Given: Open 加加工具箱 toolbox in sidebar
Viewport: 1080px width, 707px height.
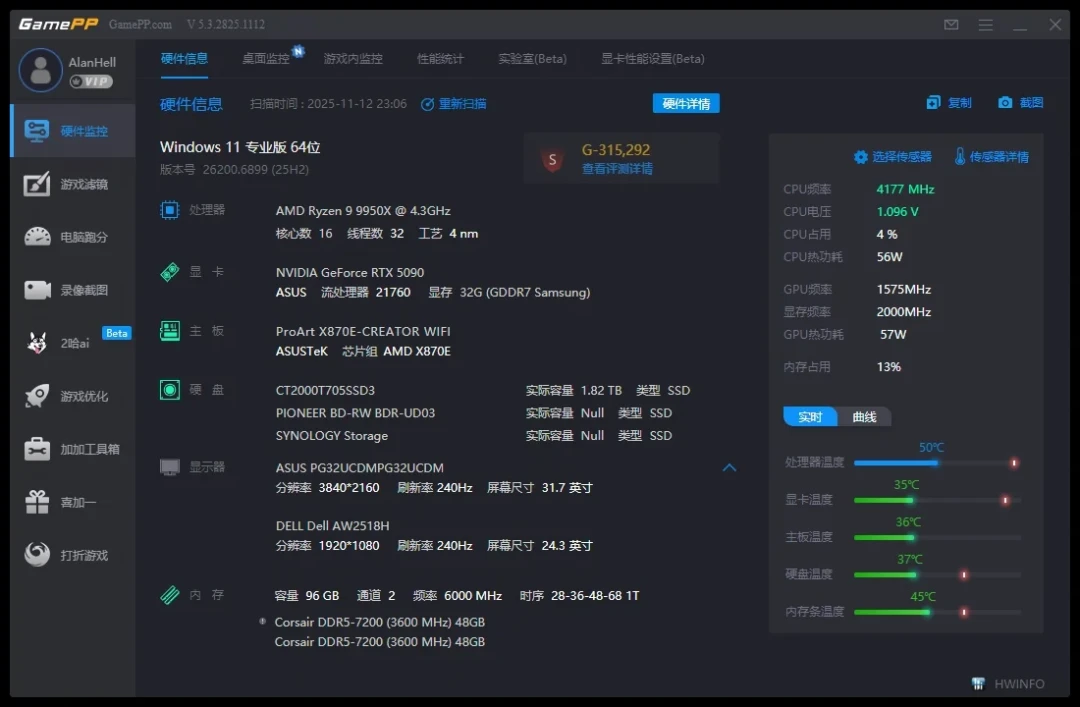Looking at the screenshot, I should pyautogui.click(x=73, y=449).
